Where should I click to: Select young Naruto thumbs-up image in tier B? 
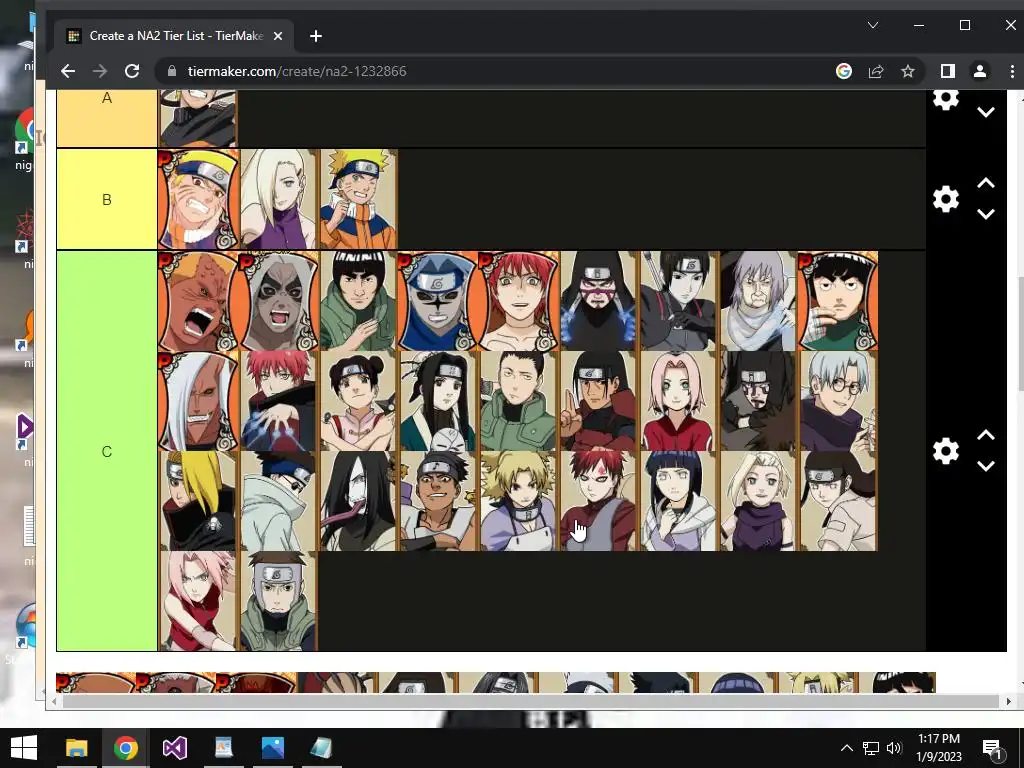click(359, 199)
